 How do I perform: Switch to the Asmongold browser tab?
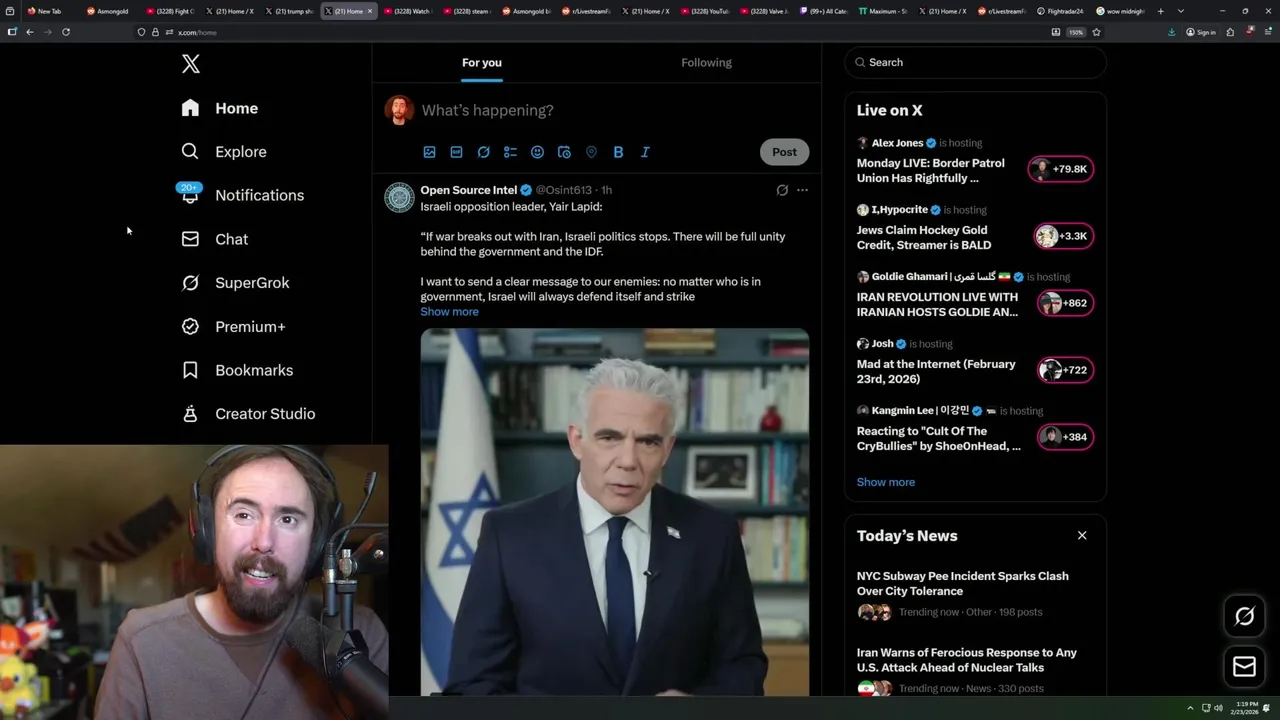108,11
